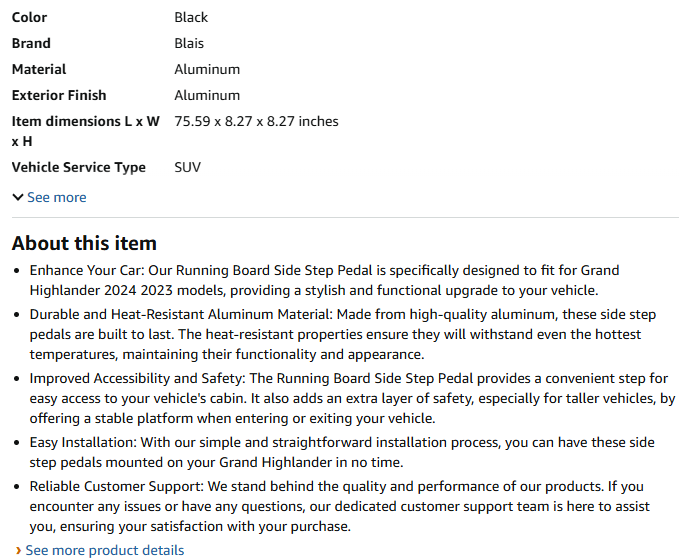Click the 75.59 x 8.27 dimensions value

[257, 121]
